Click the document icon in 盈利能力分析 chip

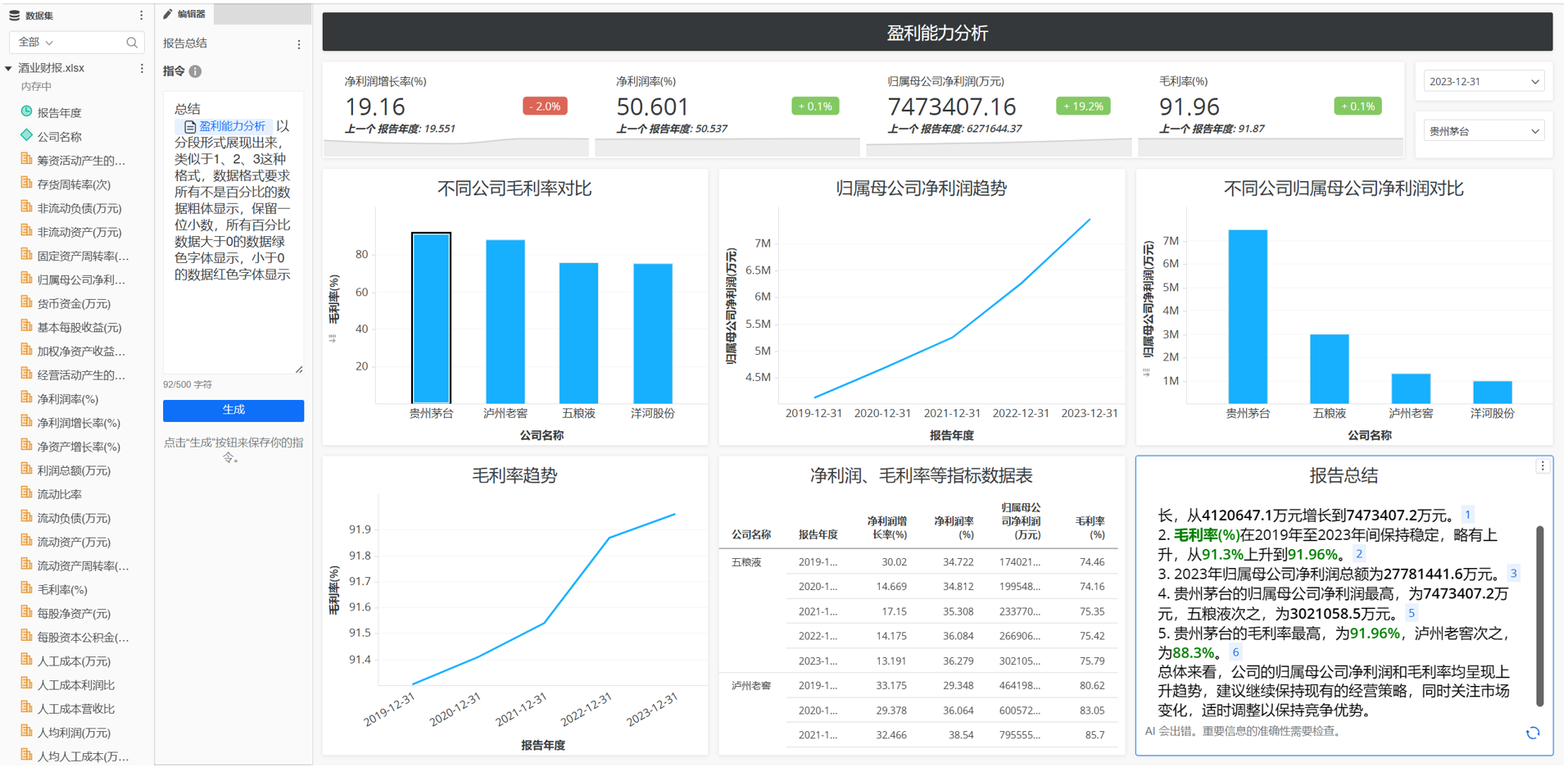pyautogui.click(x=189, y=127)
